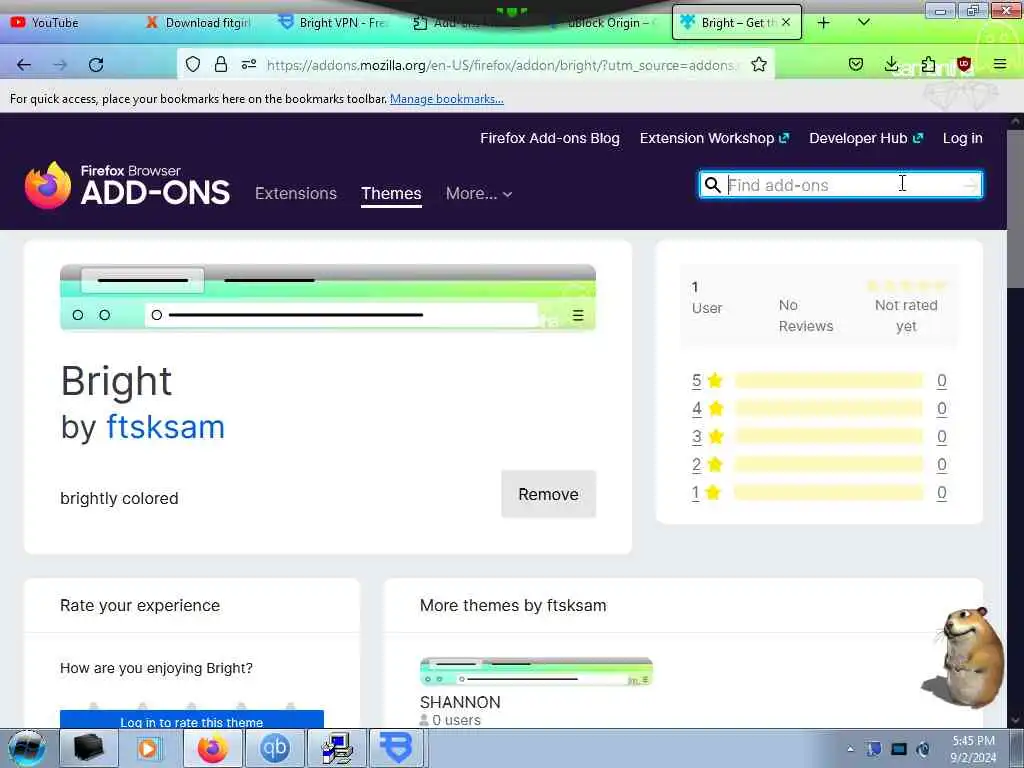The image size is (1024, 768).
Task: Click the Bright theme preview image
Action: coord(328,297)
